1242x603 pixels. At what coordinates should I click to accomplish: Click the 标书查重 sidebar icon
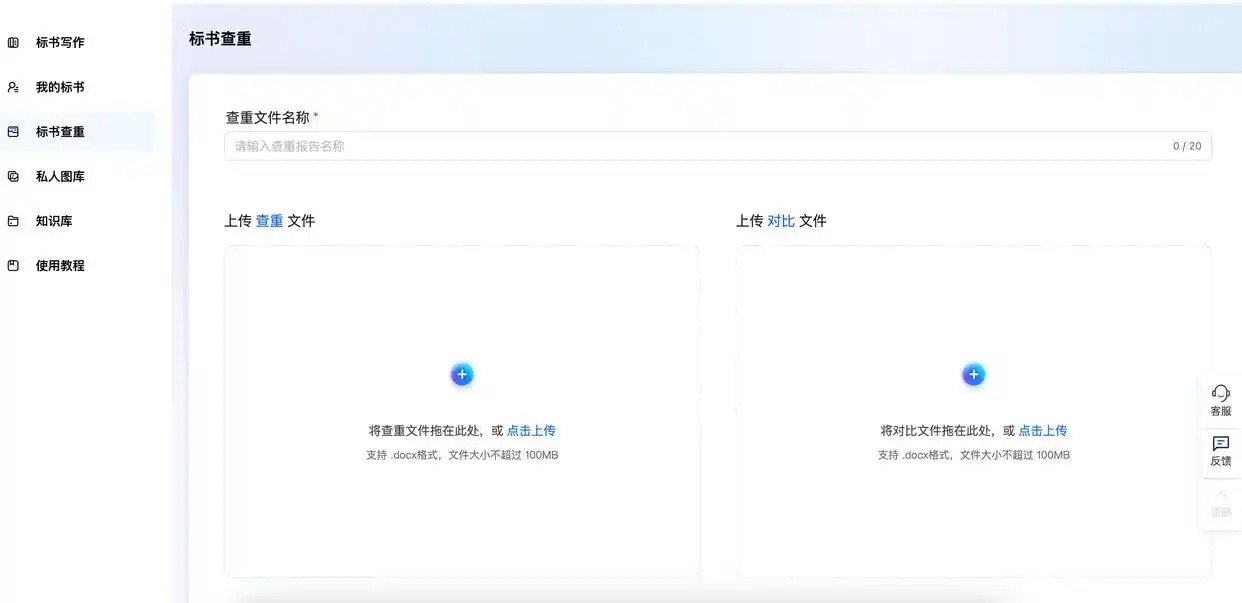click(x=13, y=132)
